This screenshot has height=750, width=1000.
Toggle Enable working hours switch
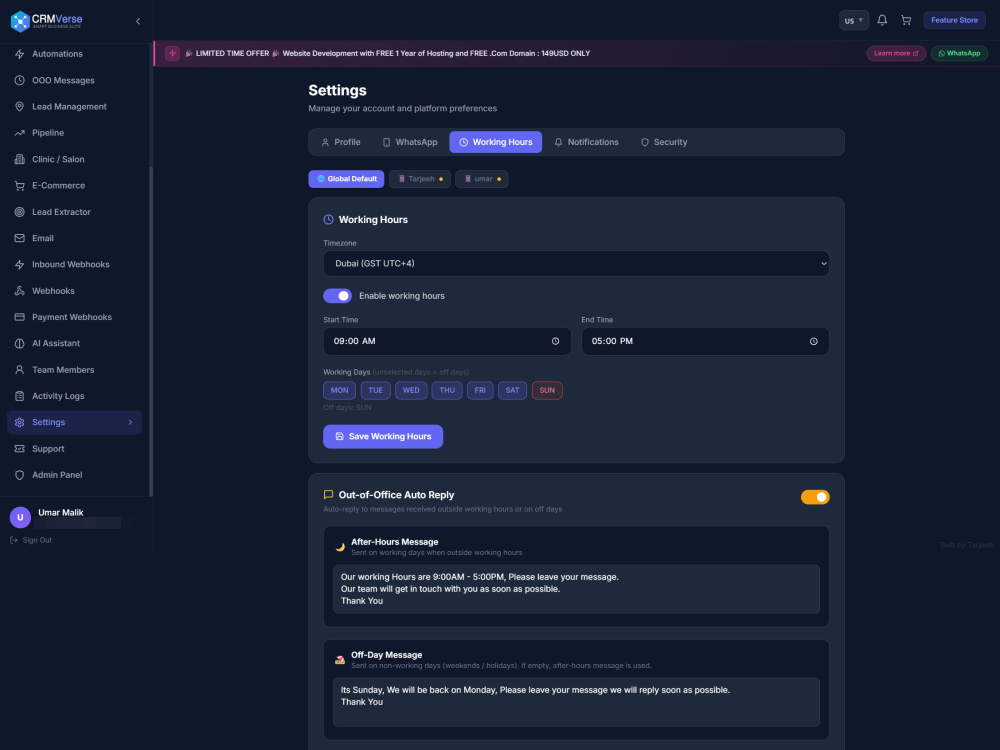(x=337, y=296)
